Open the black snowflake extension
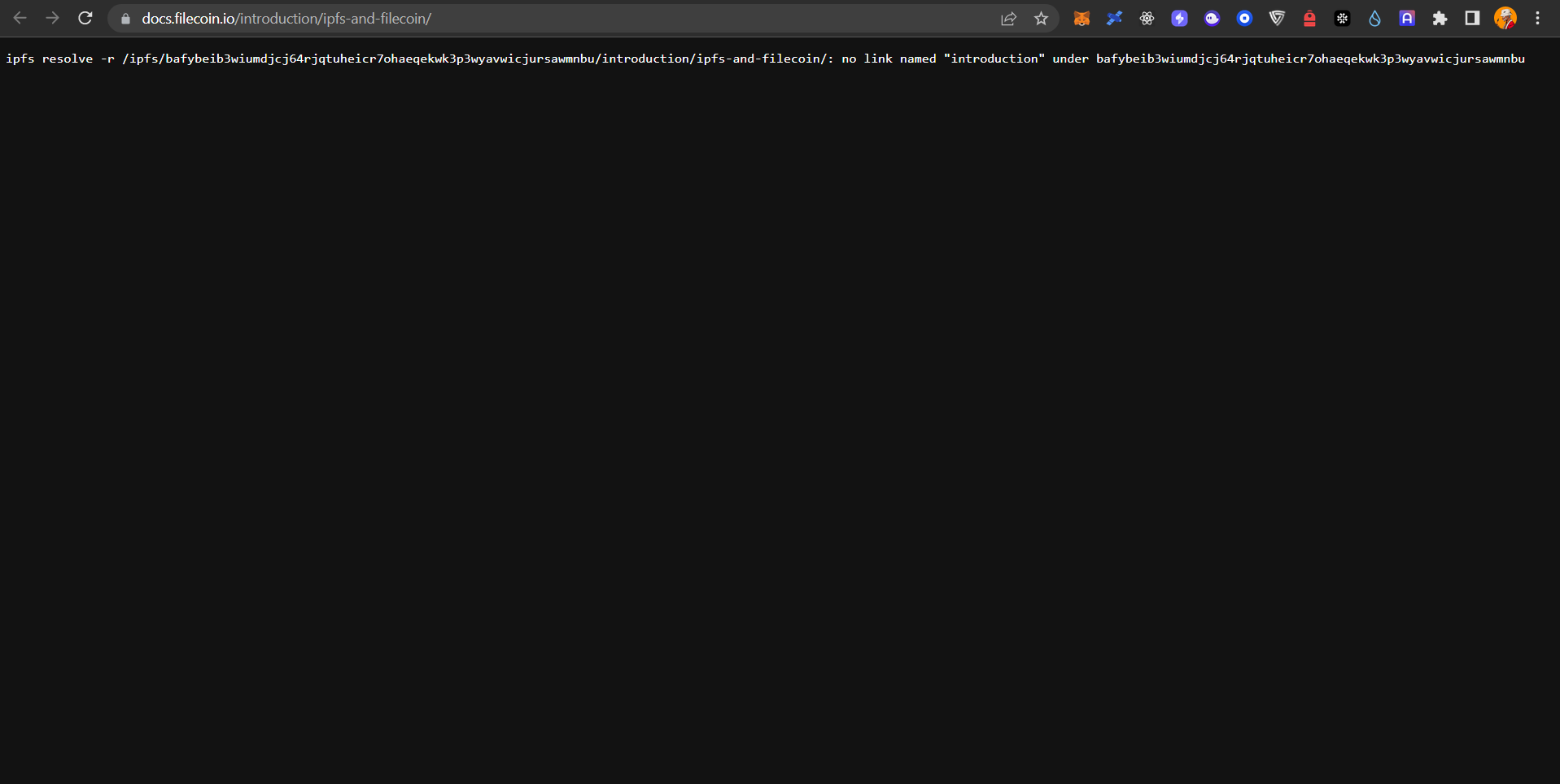Screen dimensions: 1560x784 pyautogui.click(x=1343, y=18)
